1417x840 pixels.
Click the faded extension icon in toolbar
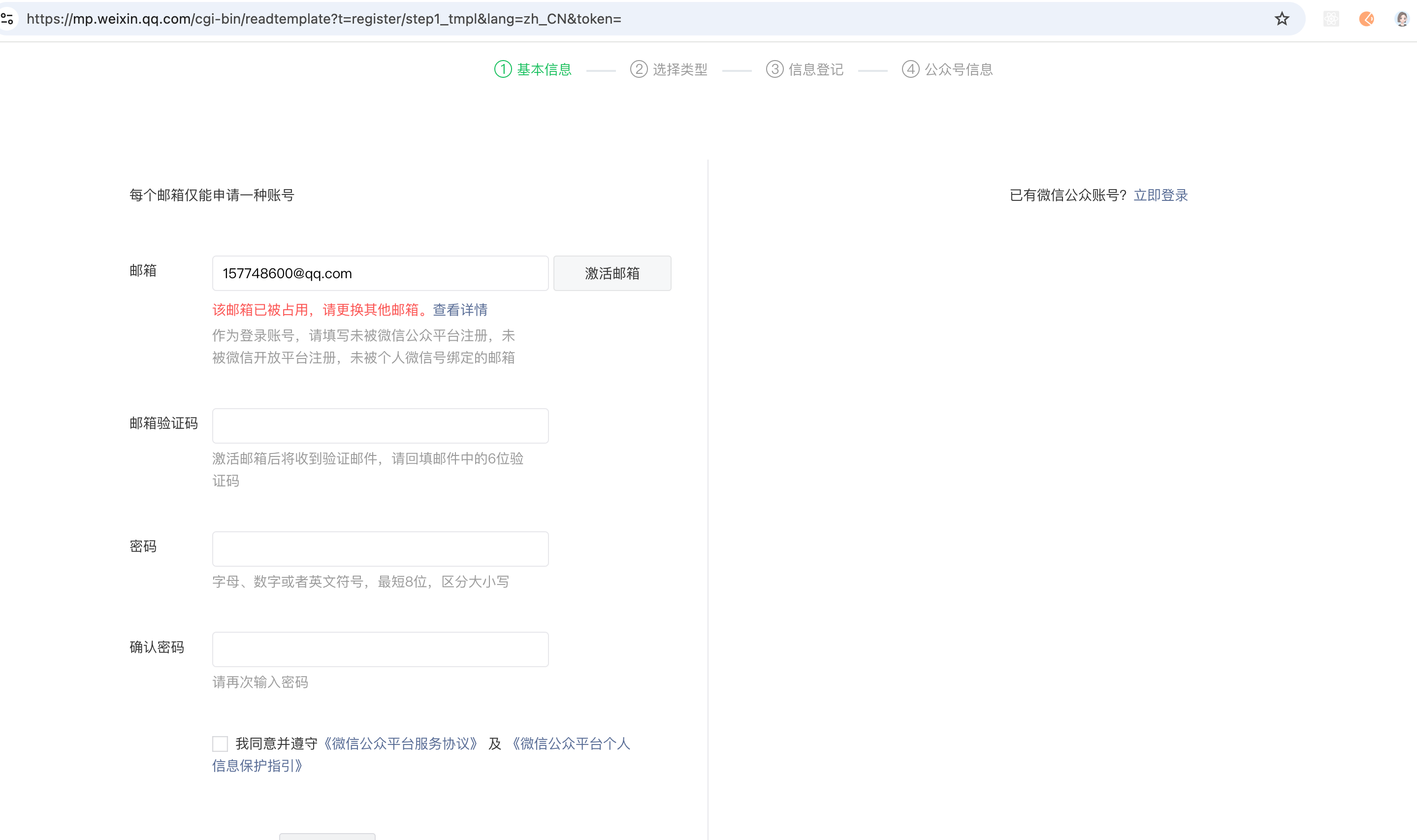point(1331,19)
